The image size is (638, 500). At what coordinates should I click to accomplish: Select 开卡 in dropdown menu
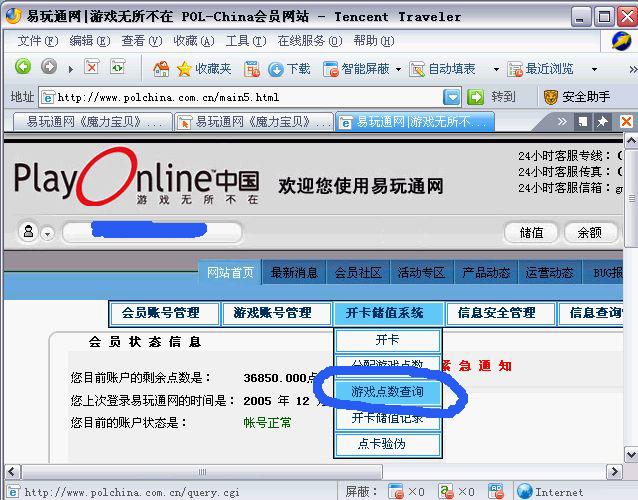[387, 340]
